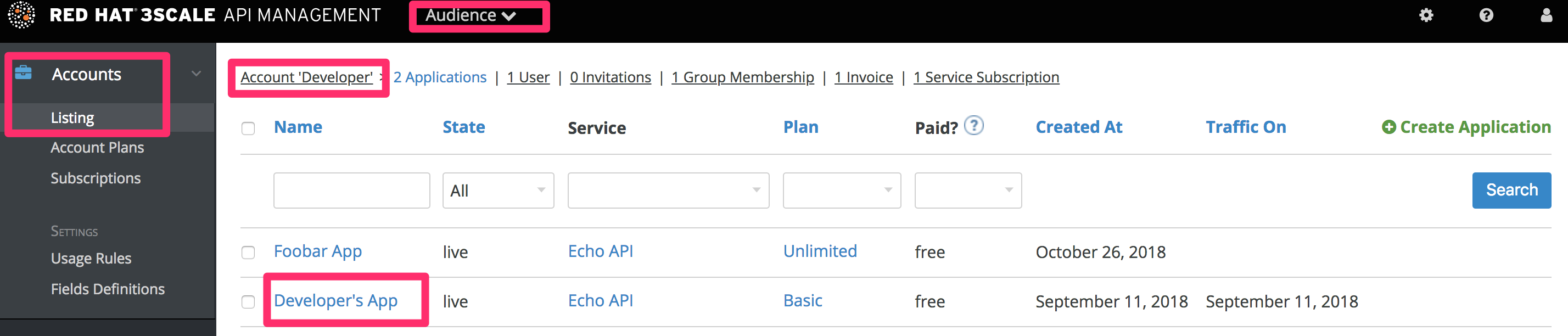The width and height of the screenshot is (1568, 336).
Task: Check the Developer's App row checkbox
Action: click(248, 302)
